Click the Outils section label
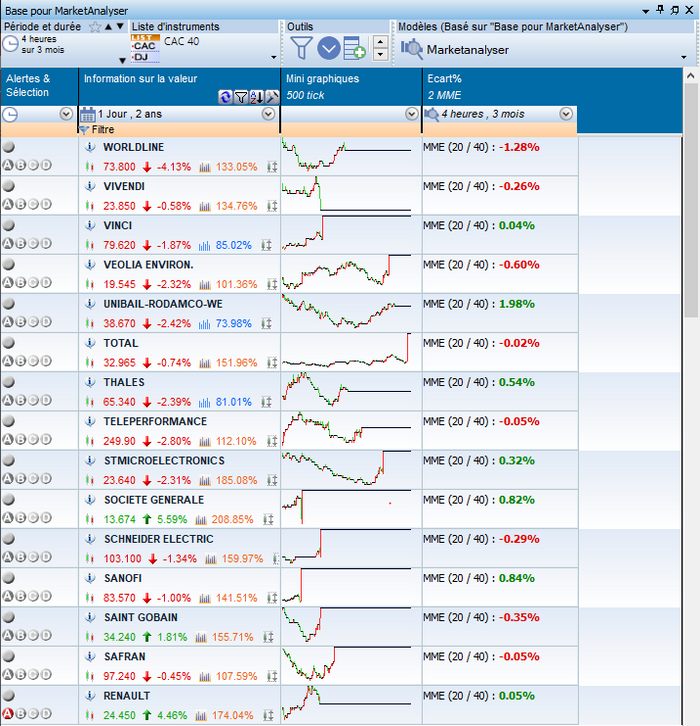This screenshot has width=700, height=726. tap(300, 27)
